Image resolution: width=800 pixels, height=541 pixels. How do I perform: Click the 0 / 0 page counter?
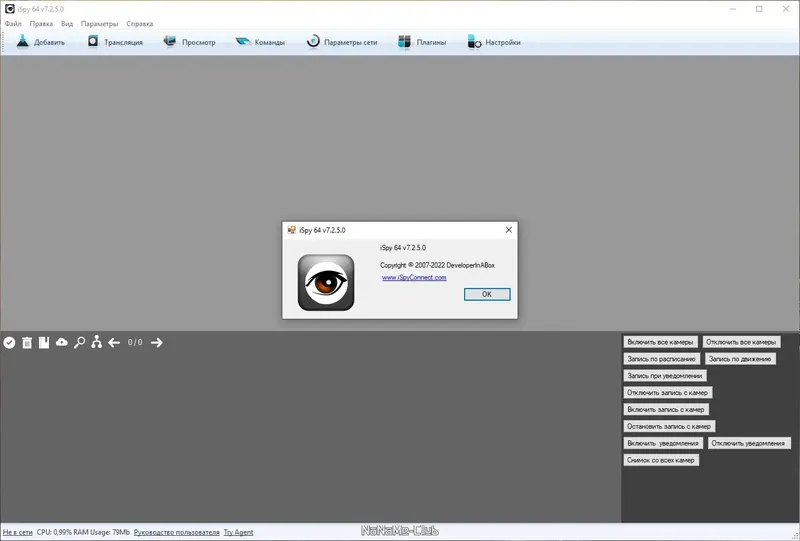pos(135,342)
